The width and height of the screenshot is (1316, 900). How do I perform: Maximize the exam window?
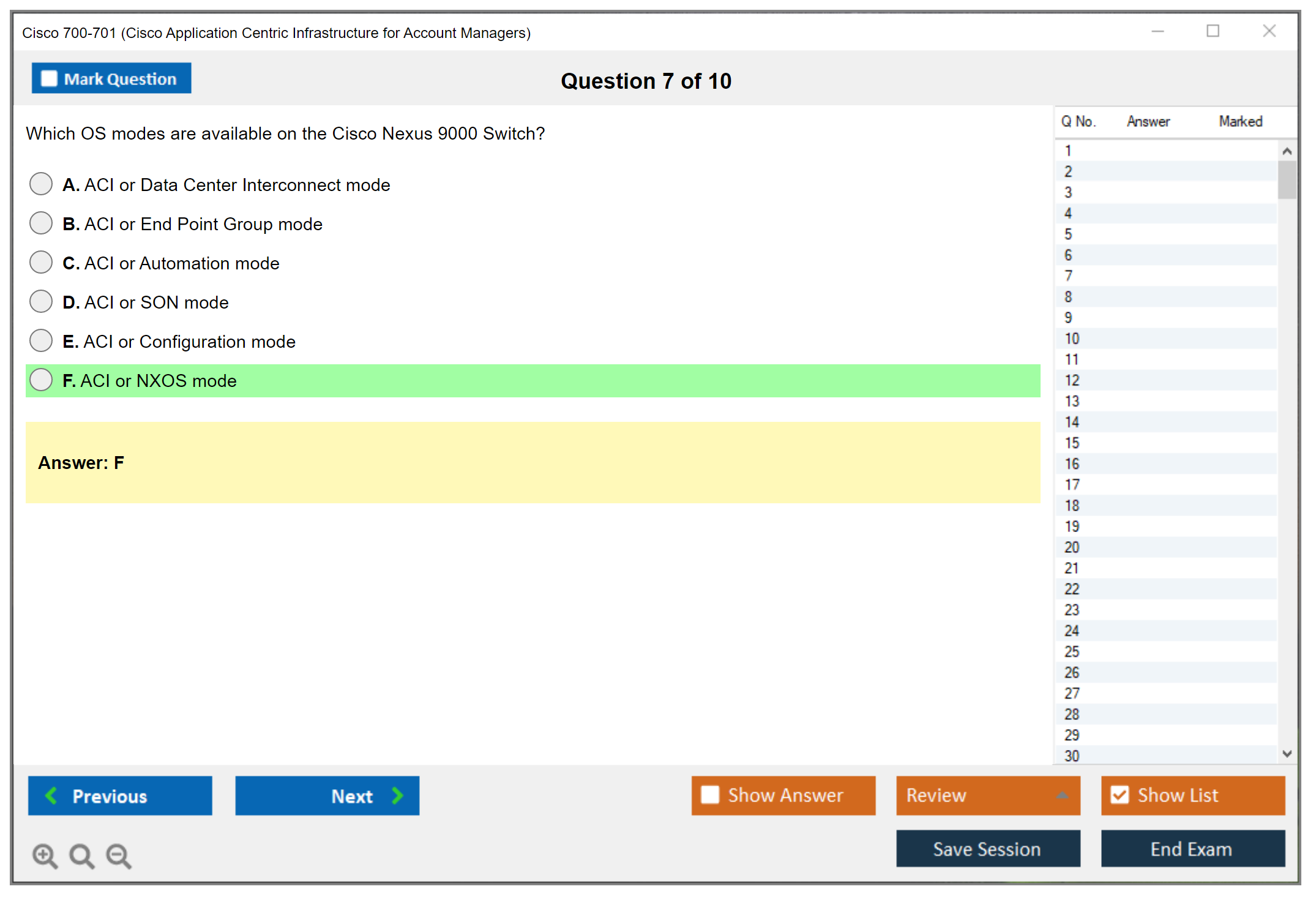(x=1213, y=31)
